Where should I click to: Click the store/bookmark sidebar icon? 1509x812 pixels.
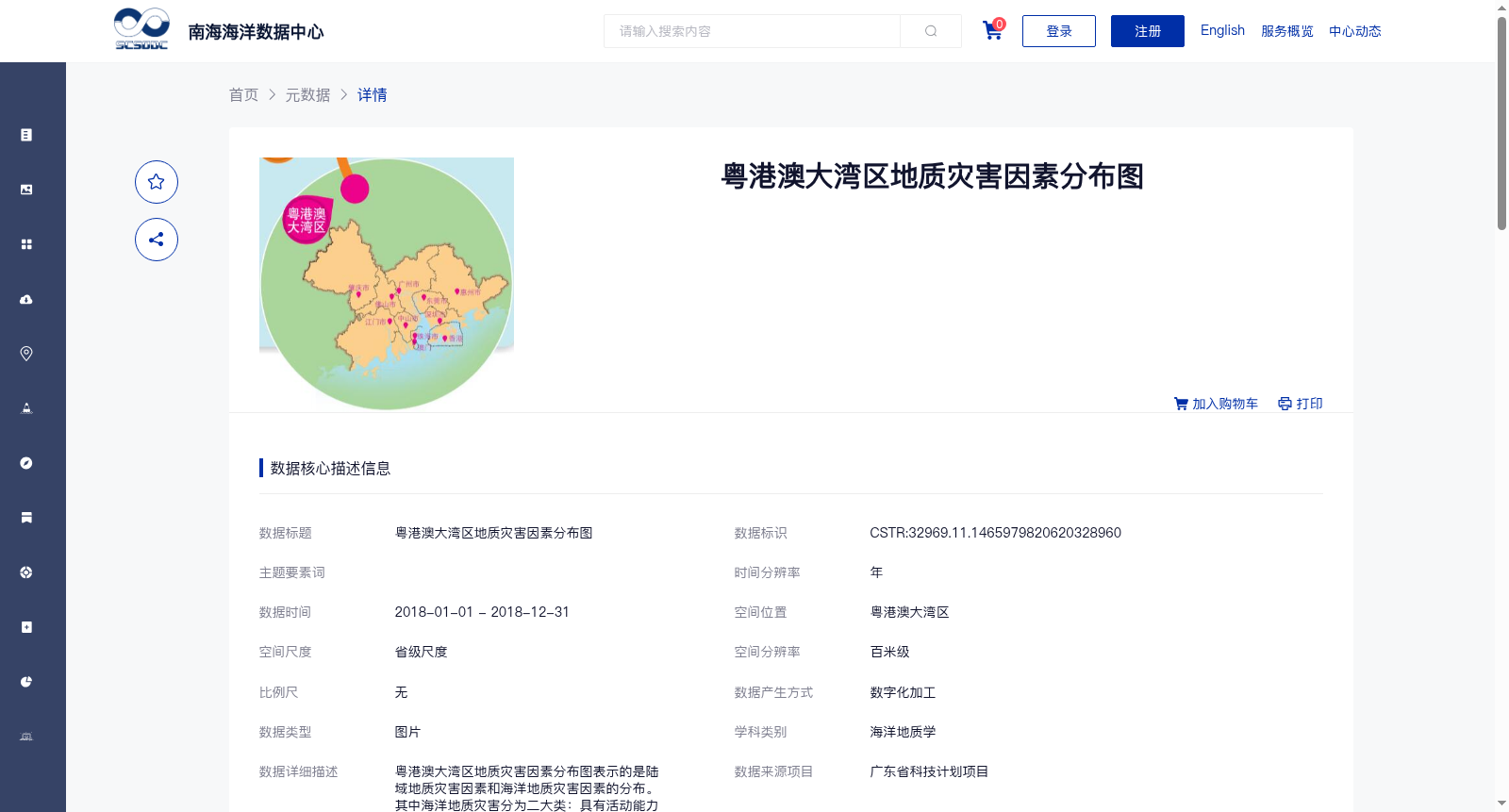tap(26, 518)
